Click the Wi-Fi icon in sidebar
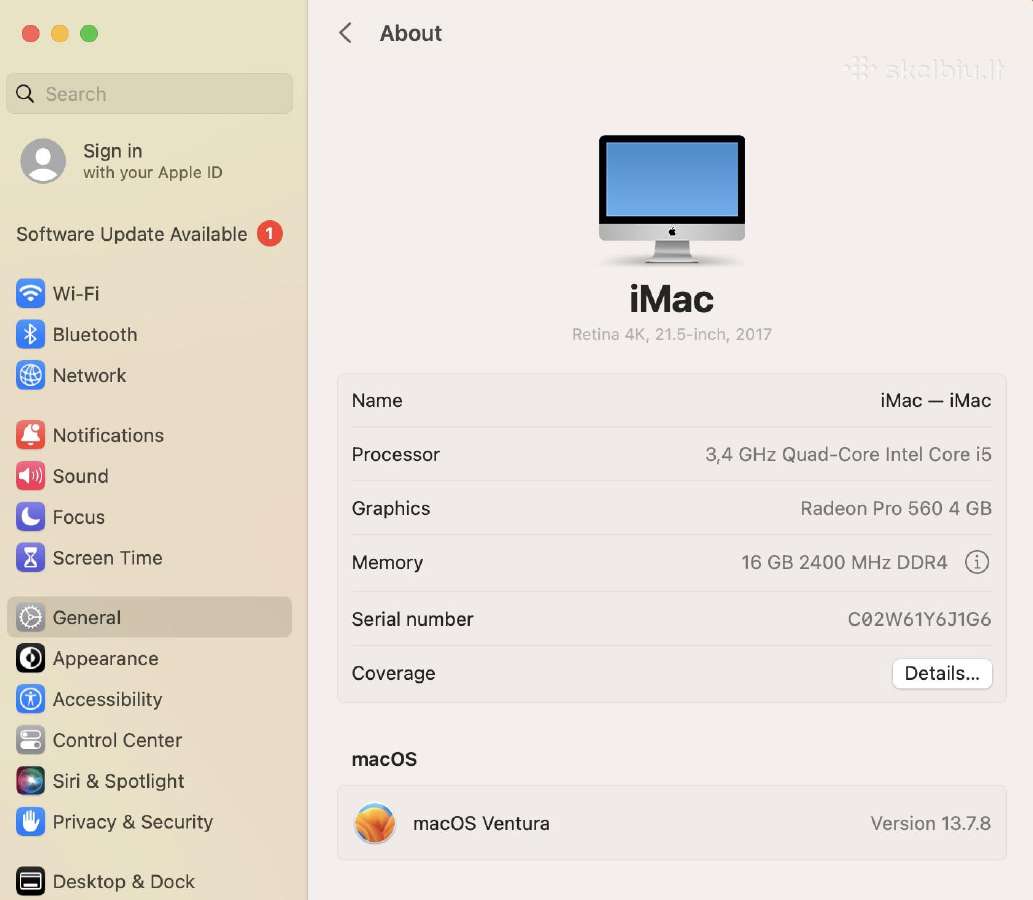This screenshot has height=900, width=1033. click(30, 293)
